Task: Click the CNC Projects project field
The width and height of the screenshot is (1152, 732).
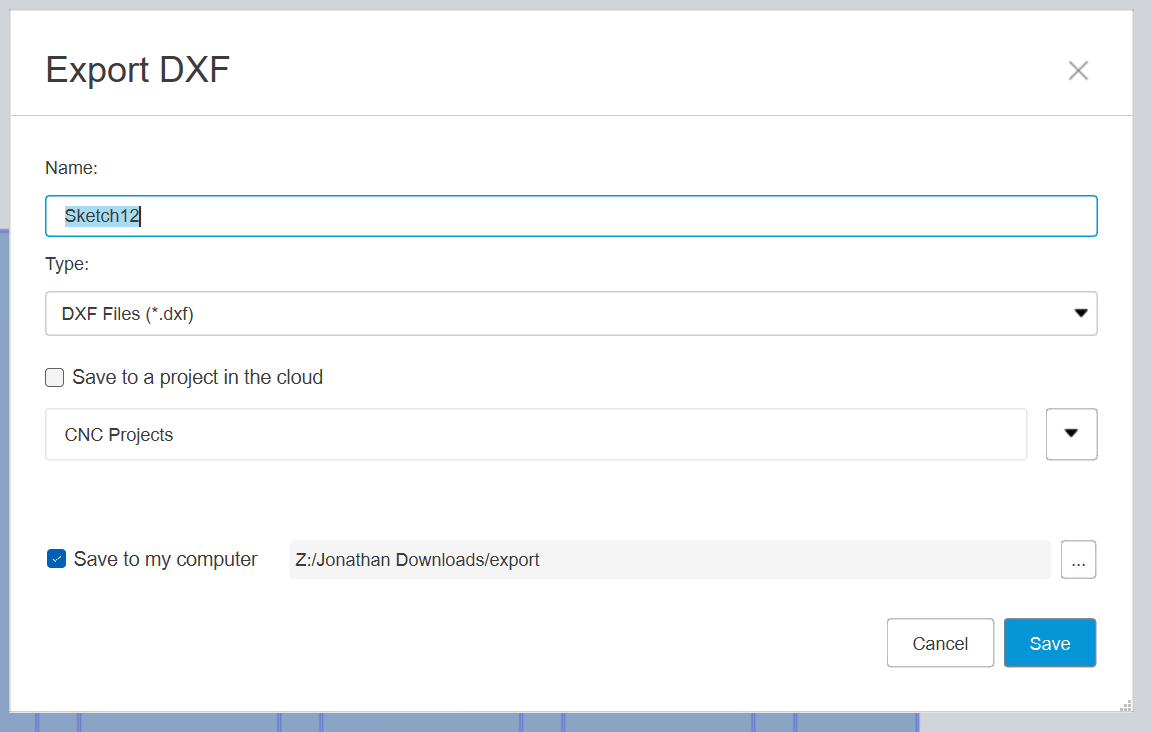Action: [x=535, y=435]
